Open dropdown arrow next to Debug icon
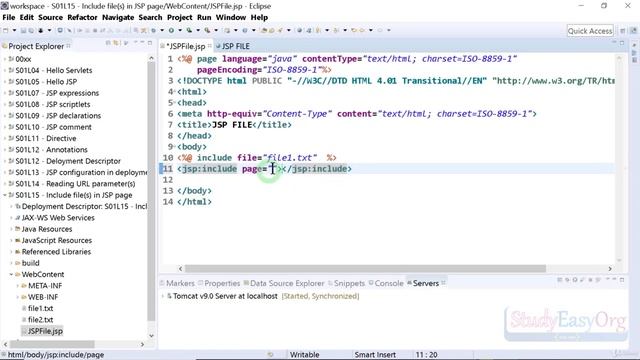Viewport: 640px width, 360px height. click(162, 30)
